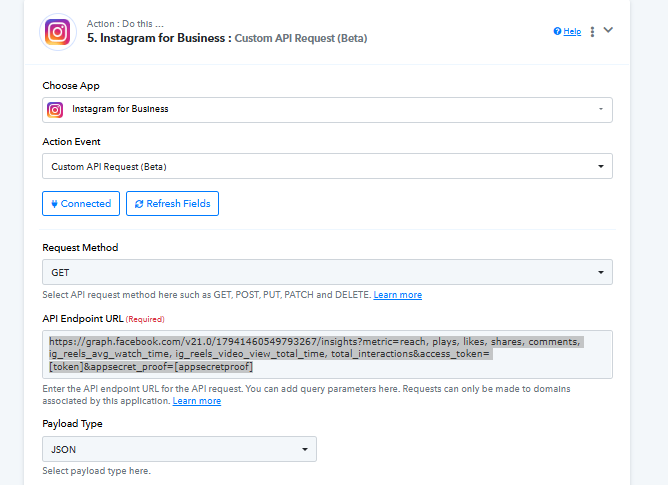Click the 'Custom API Request (Beta)' header subtitle
The image size is (668, 485).
(x=301, y=38)
